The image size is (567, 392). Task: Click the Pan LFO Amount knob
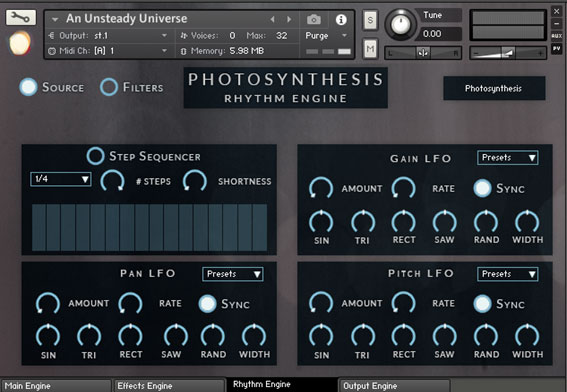pyautogui.click(x=48, y=303)
